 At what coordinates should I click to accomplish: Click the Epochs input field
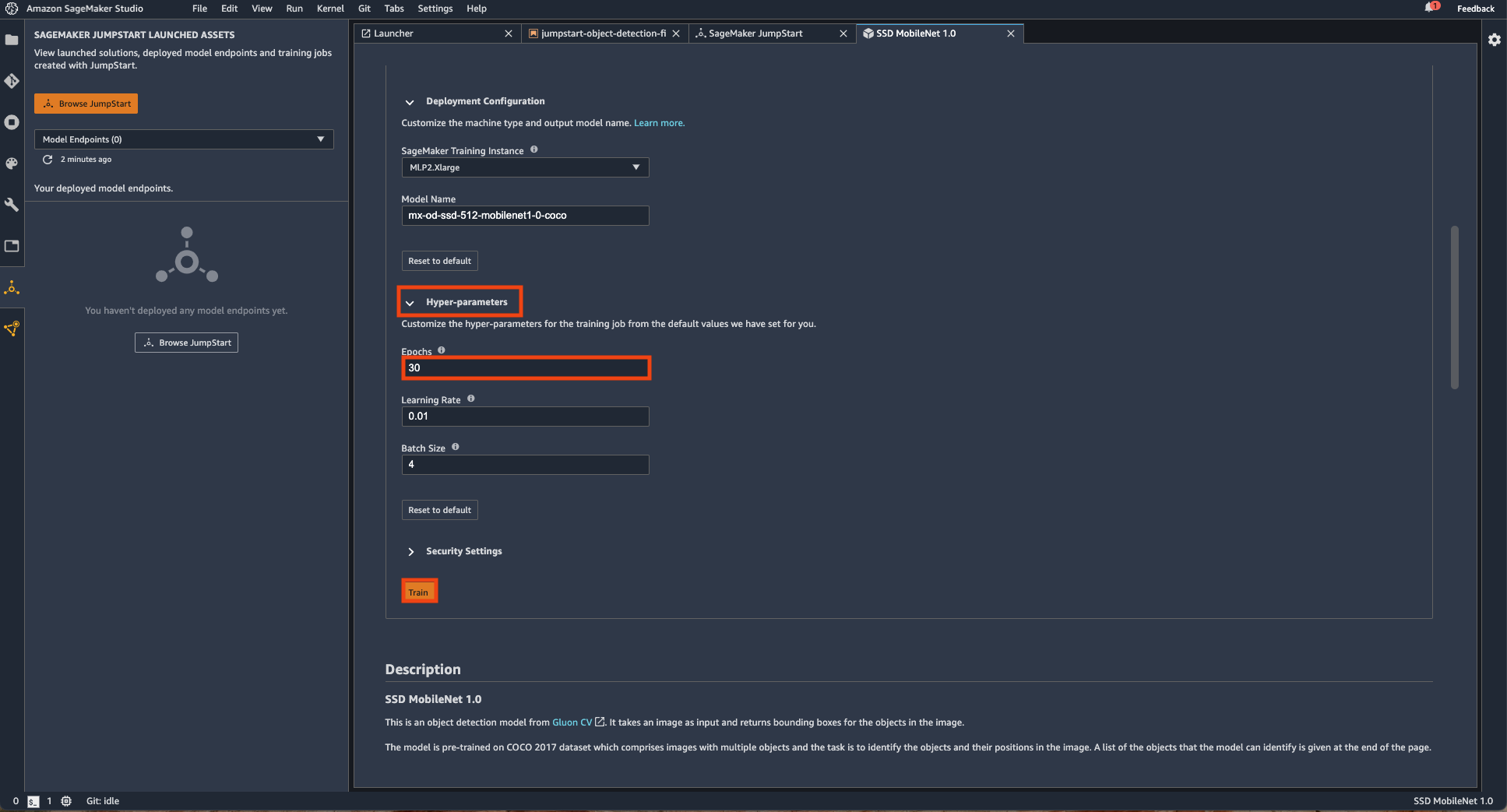pyautogui.click(x=525, y=368)
